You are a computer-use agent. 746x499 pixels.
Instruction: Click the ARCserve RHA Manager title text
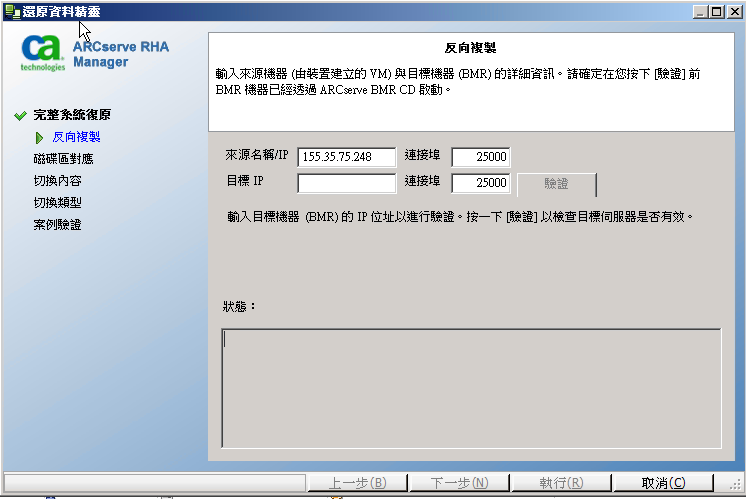[121, 54]
